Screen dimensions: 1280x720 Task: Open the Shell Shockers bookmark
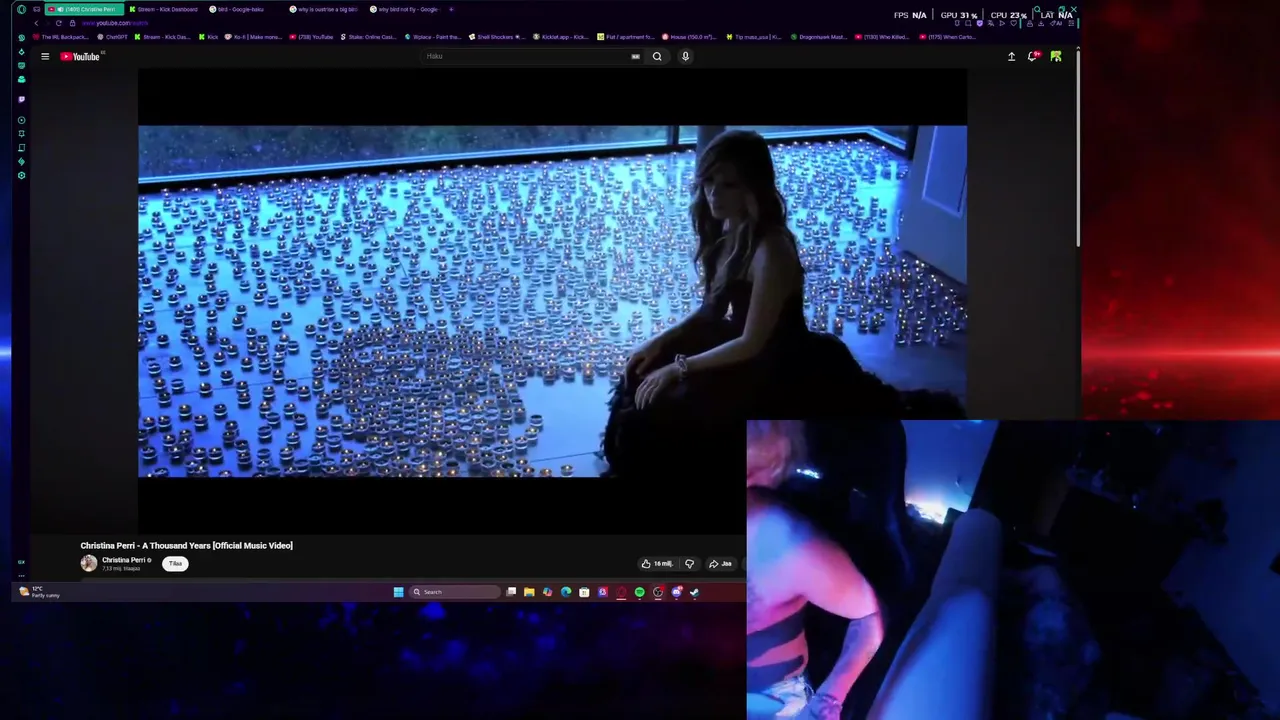click(497, 37)
